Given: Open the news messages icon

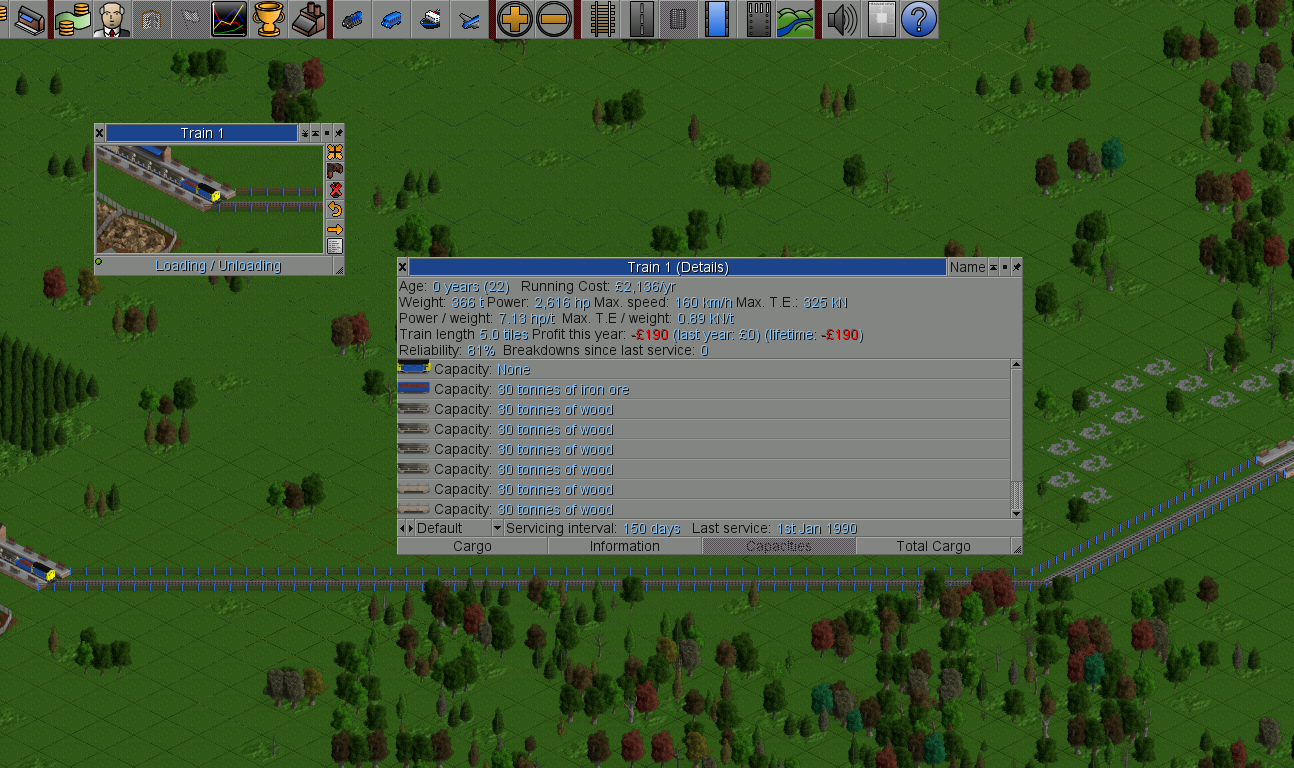Looking at the screenshot, I should [x=880, y=19].
